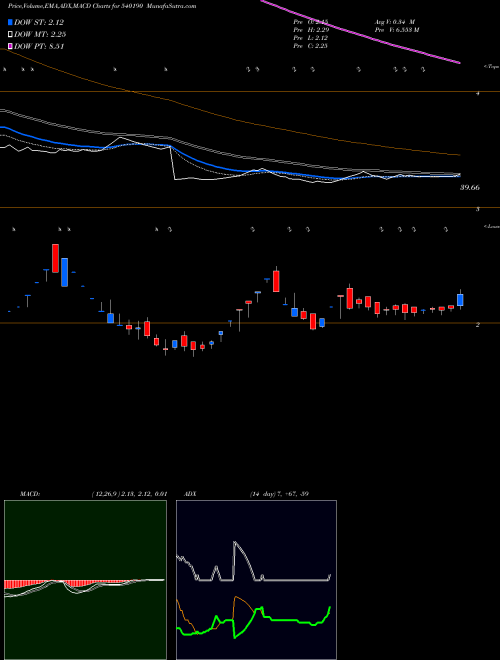Screen dimensions: 500x660
Task: Click the 'Lows' label at right edge
Action: [x=492, y=226]
